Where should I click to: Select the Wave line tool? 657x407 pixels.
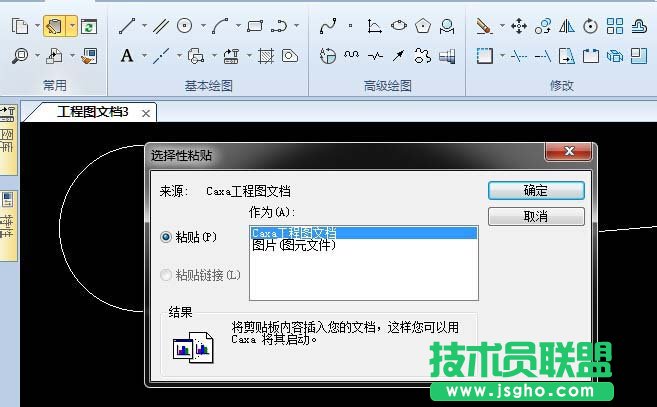click(x=351, y=55)
